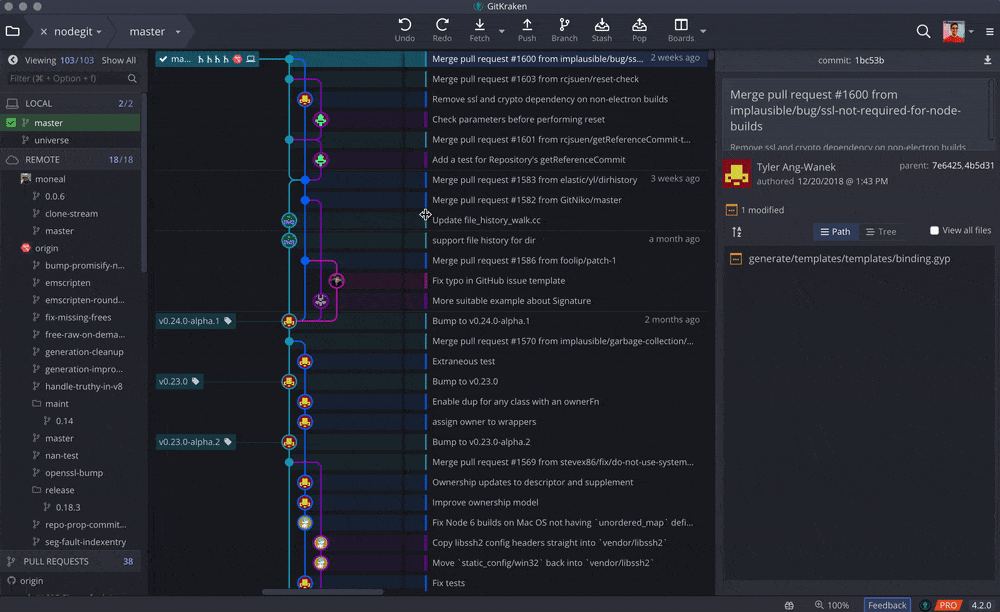Click the master branch label in the graph
This screenshot has width=1000, height=612.
click(207, 59)
